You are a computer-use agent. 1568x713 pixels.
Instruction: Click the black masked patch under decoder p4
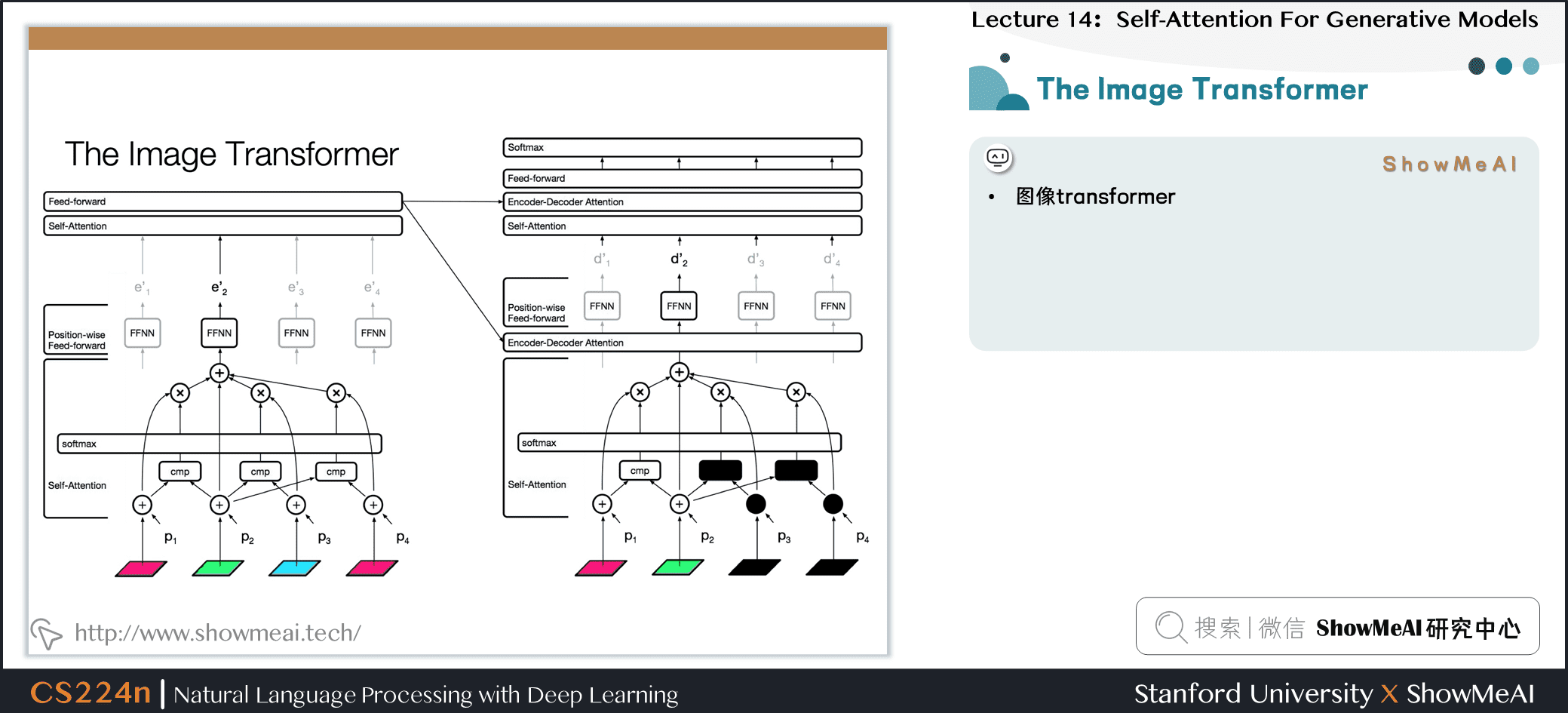coord(832,567)
